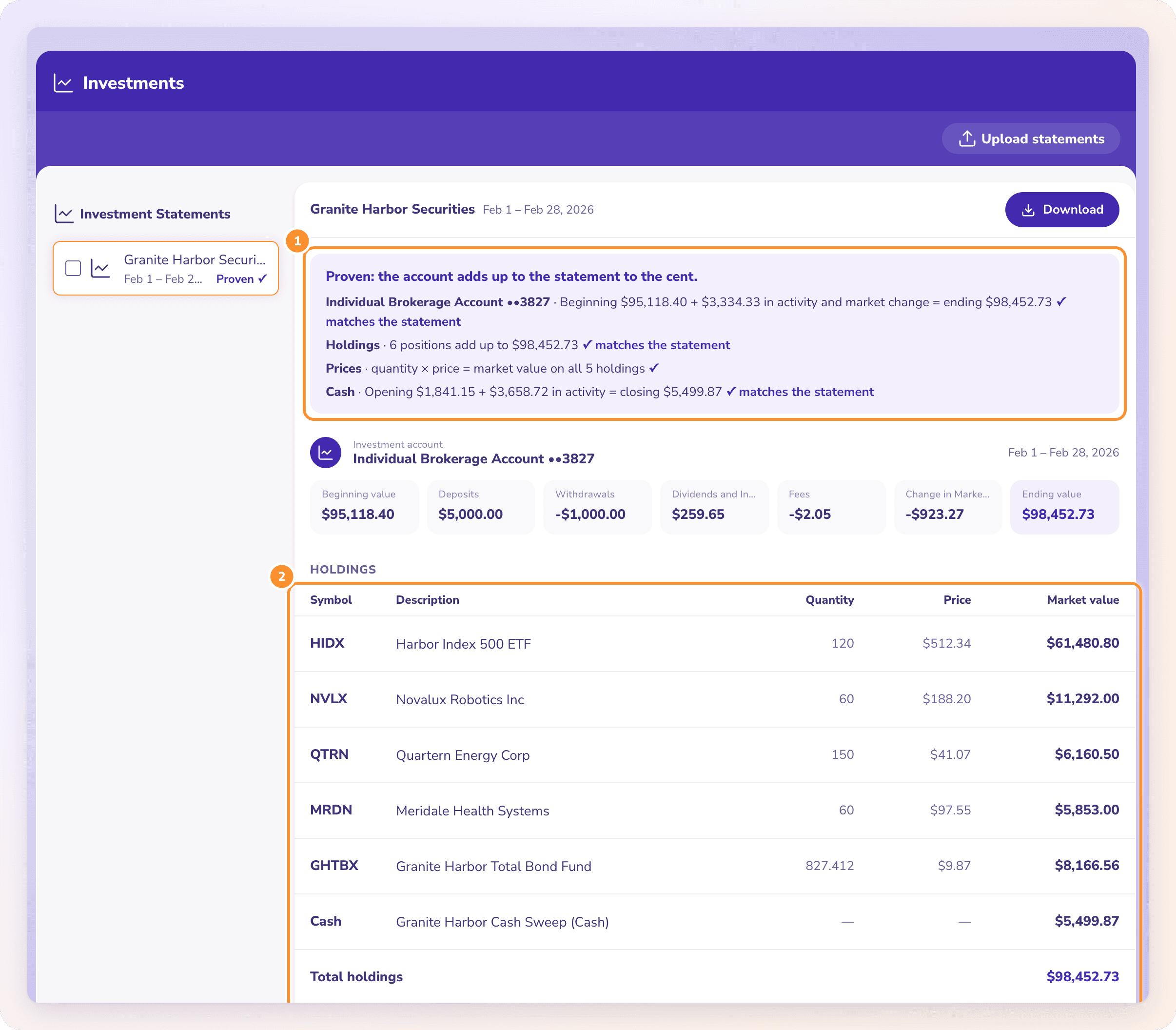Click Granite Harbor Cash Sweep (Cash) row

click(715, 921)
